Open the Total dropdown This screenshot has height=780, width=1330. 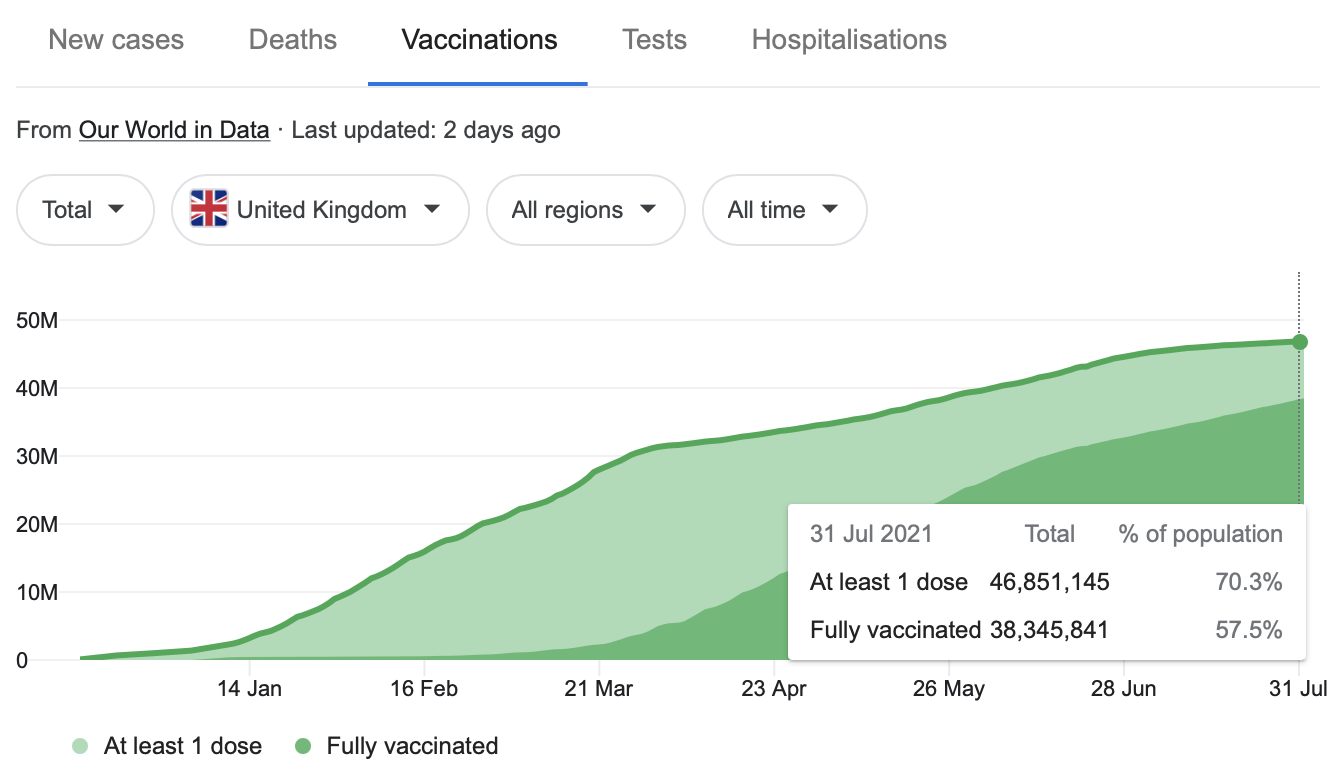click(85, 210)
